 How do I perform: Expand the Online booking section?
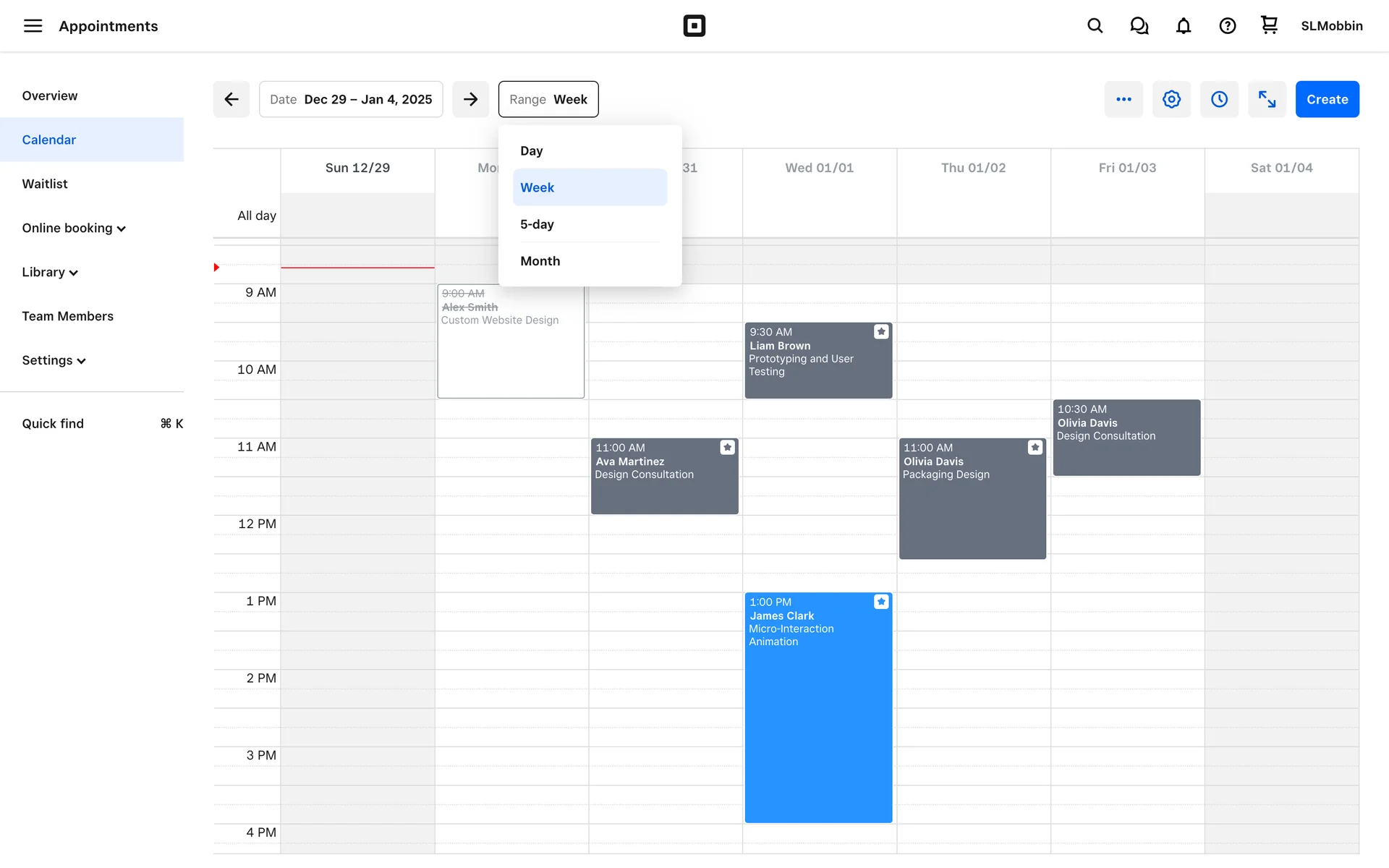click(74, 229)
